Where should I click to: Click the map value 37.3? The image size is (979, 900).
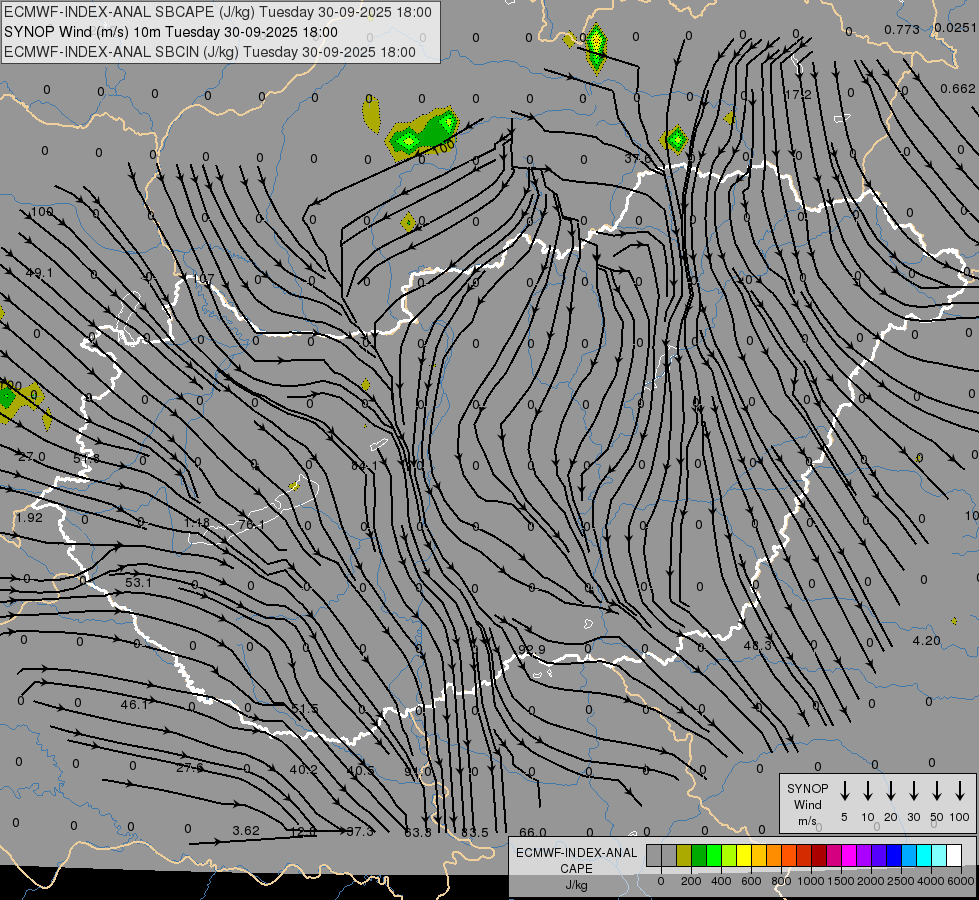(360, 832)
